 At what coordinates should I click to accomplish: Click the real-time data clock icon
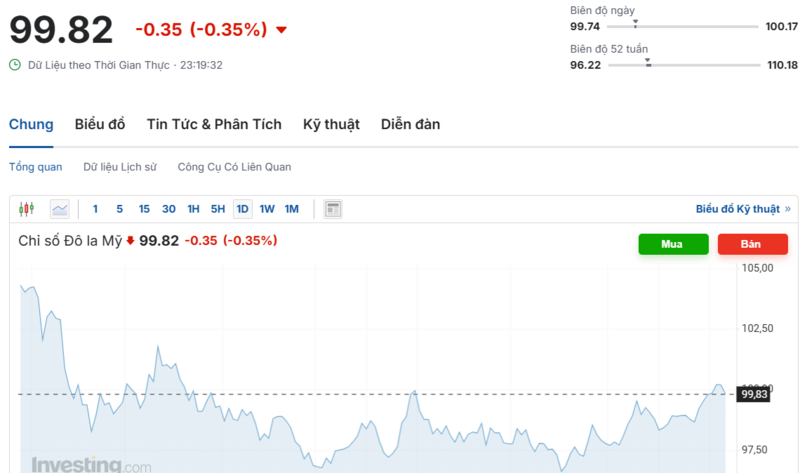pos(15,65)
